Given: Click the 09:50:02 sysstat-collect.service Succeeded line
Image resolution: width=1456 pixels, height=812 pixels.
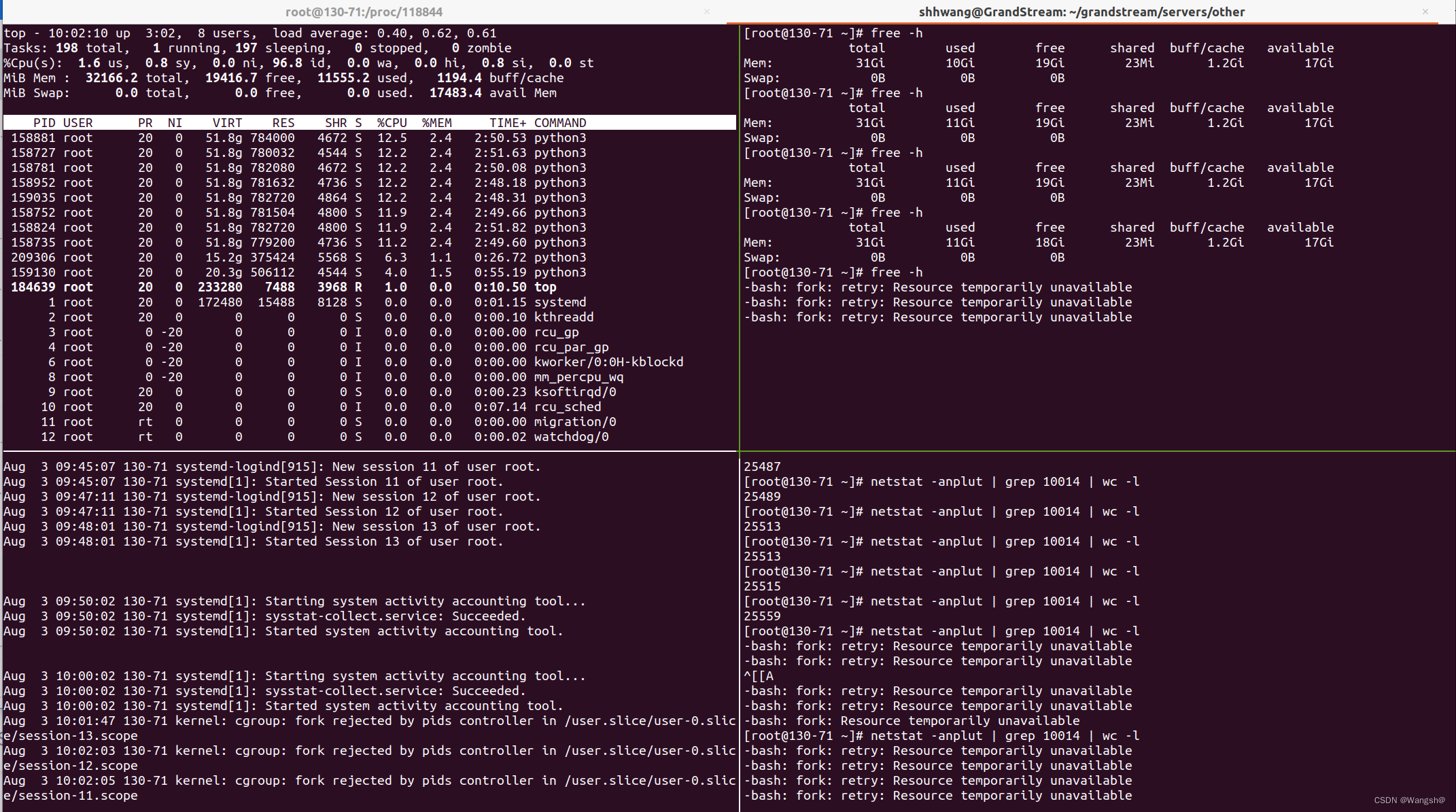Looking at the screenshot, I should (264, 616).
